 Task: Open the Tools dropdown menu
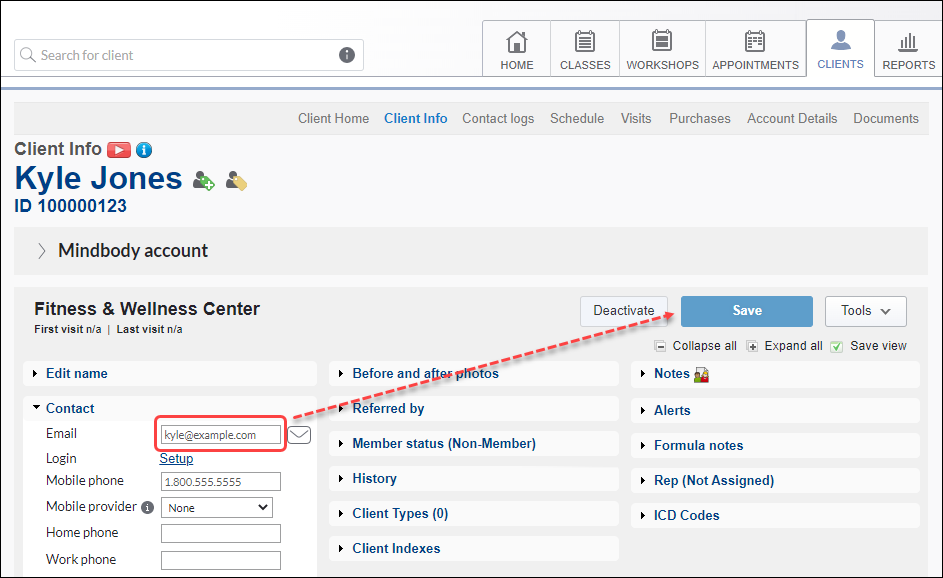[865, 311]
